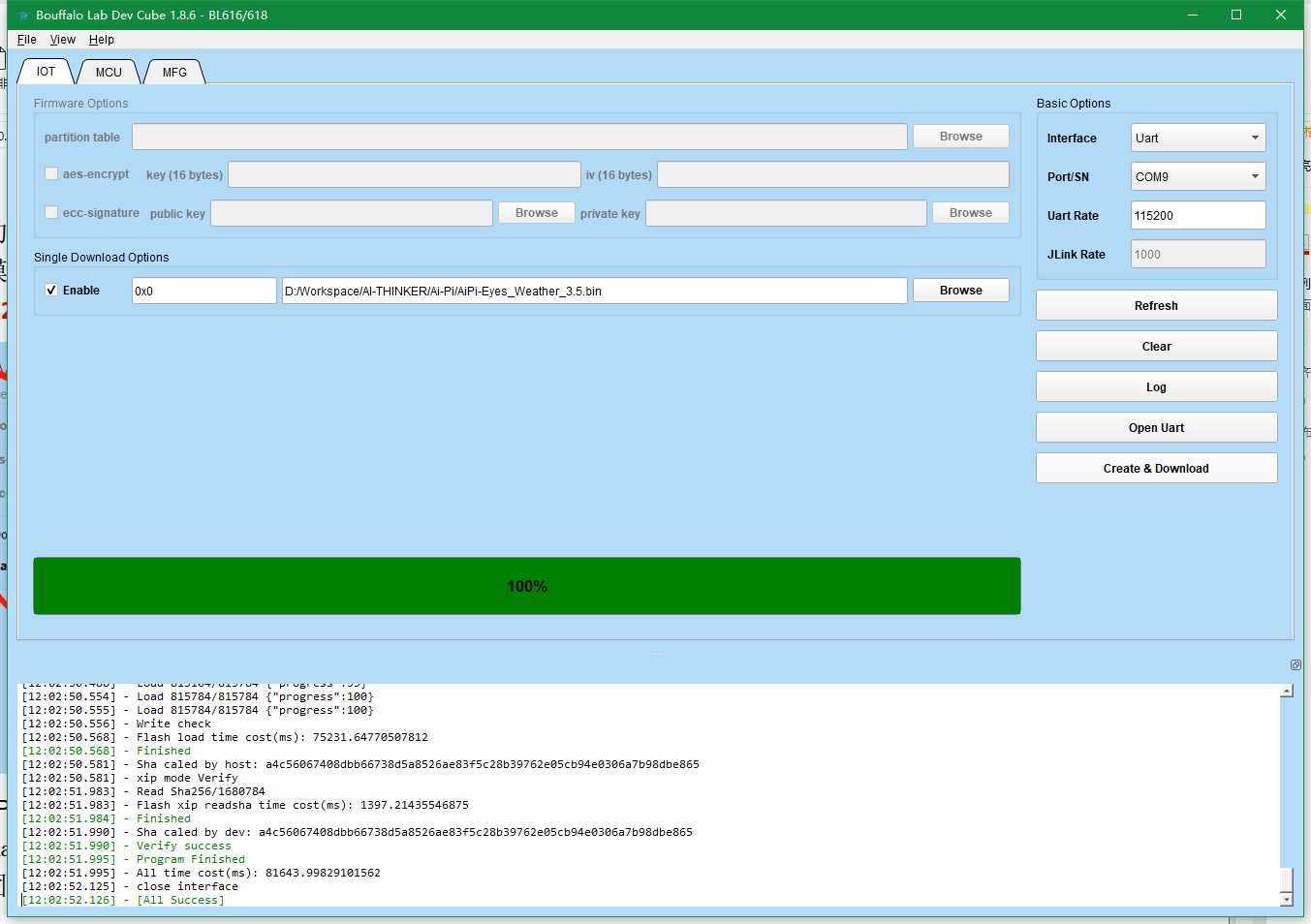Click Browse for partition table
Image resolution: width=1311 pixels, height=924 pixels.
click(961, 137)
